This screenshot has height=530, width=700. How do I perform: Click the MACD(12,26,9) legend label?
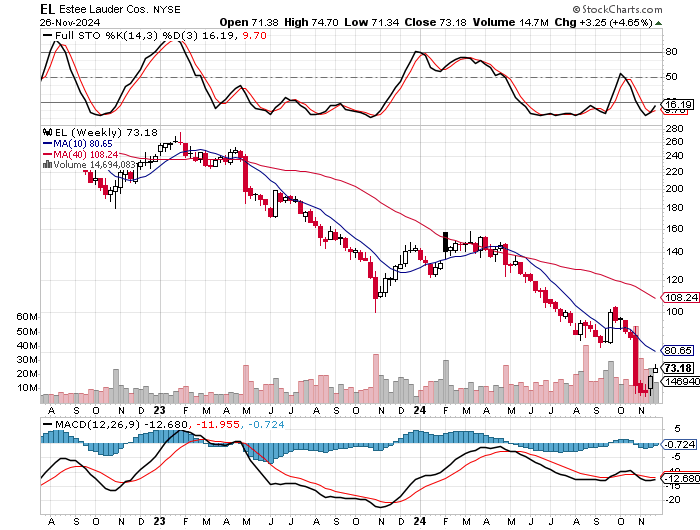tap(97, 424)
